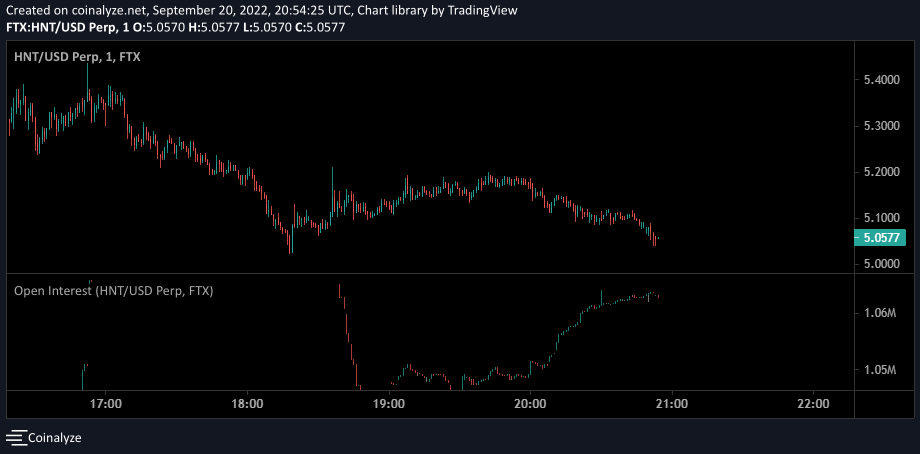Image resolution: width=920 pixels, height=454 pixels.
Task: Click the Created on coinalyze.net header line
Action: [x=262, y=10]
